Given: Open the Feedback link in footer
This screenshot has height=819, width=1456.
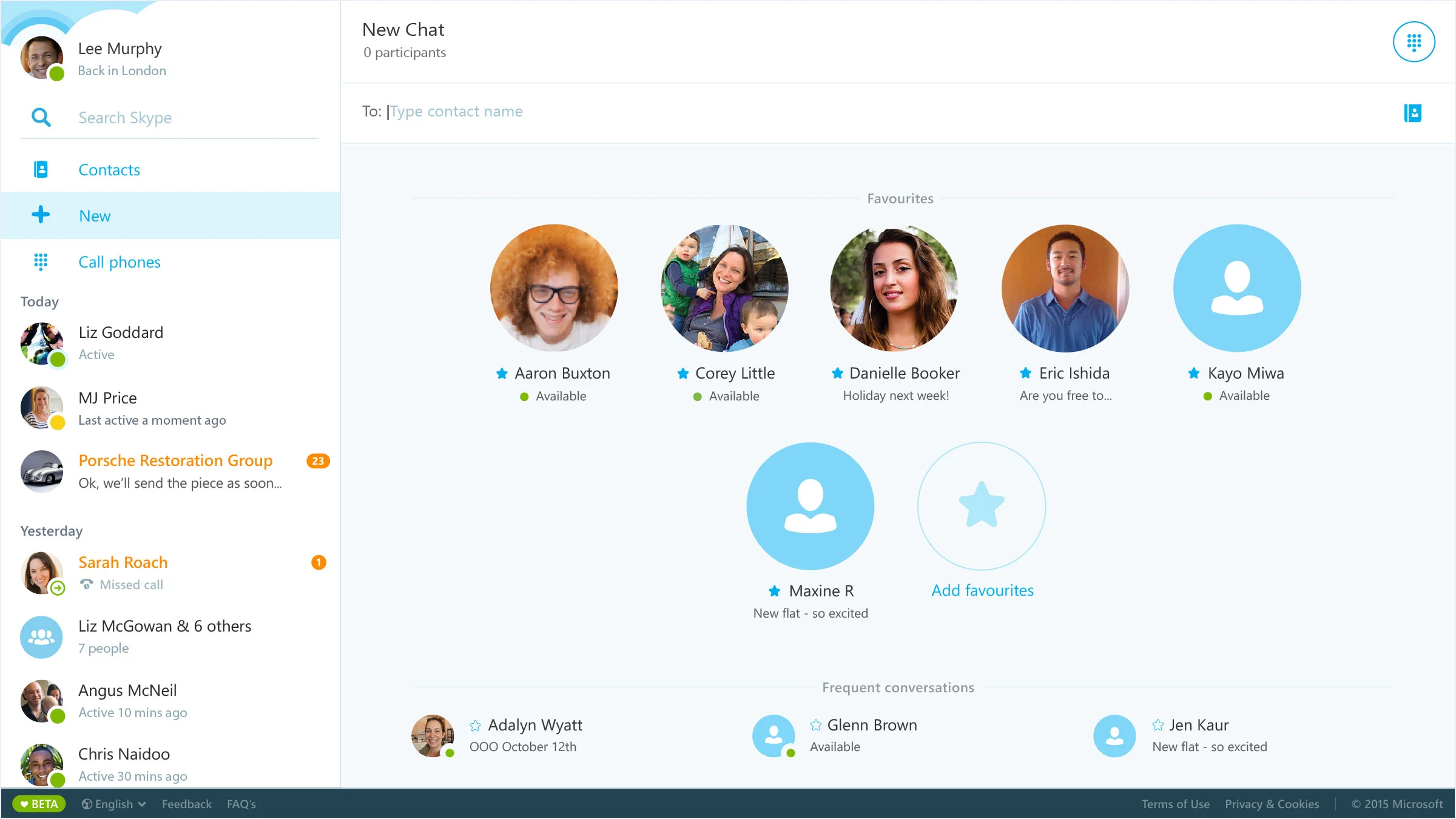Looking at the screenshot, I should pyautogui.click(x=186, y=804).
